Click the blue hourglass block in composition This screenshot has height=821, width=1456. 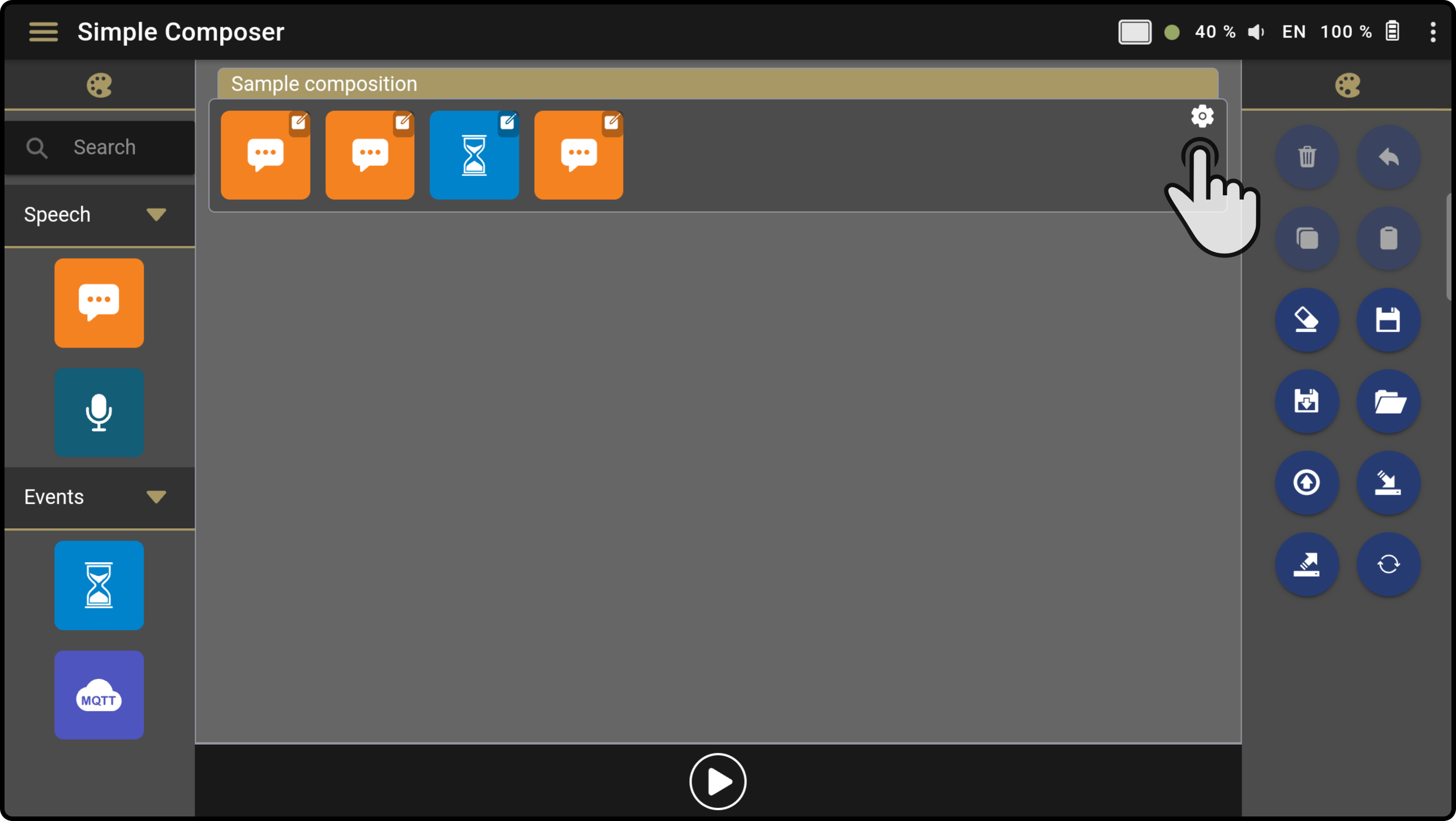[x=473, y=154]
